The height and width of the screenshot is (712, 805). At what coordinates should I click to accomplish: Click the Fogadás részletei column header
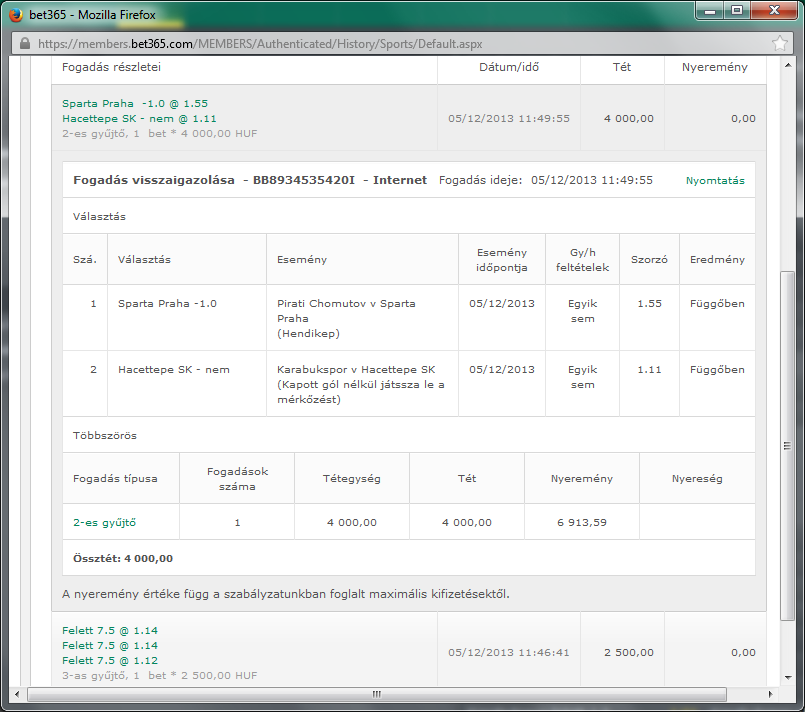point(111,67)
